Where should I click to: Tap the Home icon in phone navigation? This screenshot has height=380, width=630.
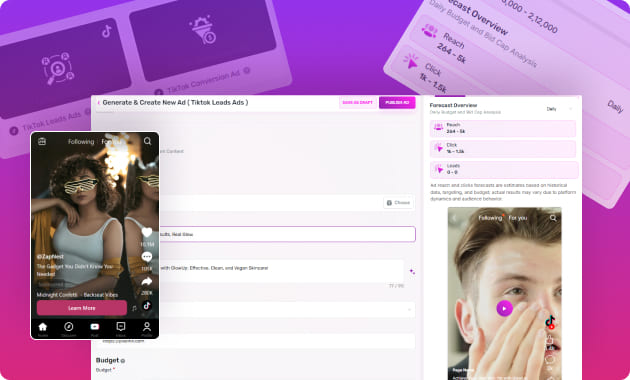(x=43, y=327)
